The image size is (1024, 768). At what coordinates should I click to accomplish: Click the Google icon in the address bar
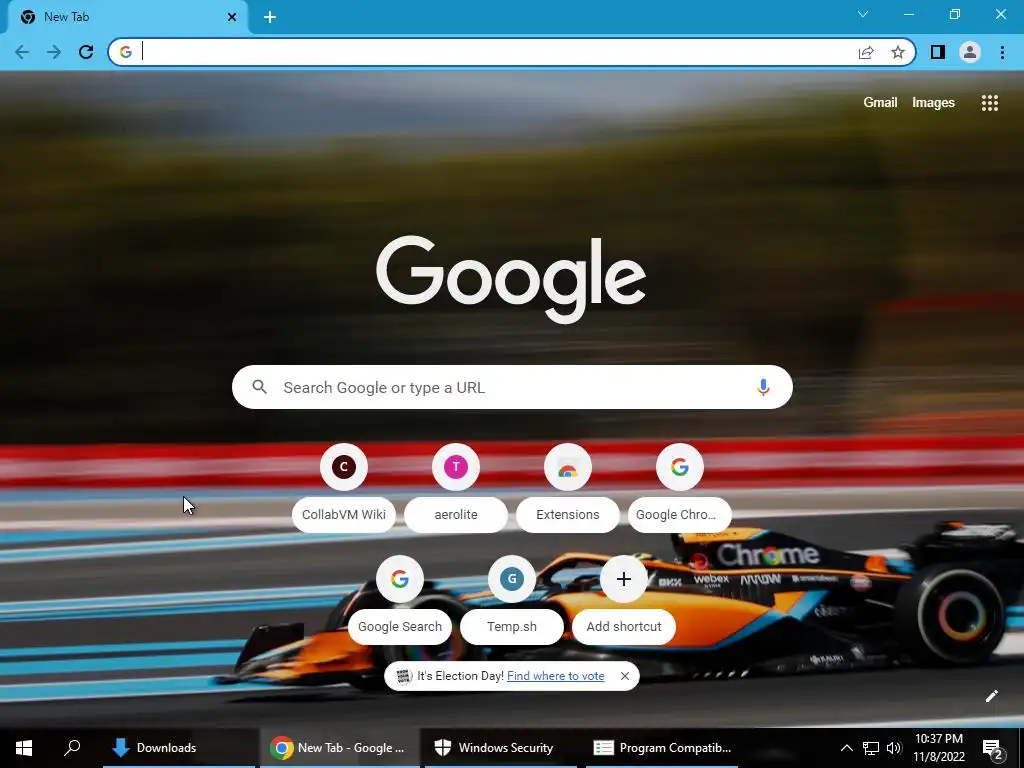[x=126, y=52]
